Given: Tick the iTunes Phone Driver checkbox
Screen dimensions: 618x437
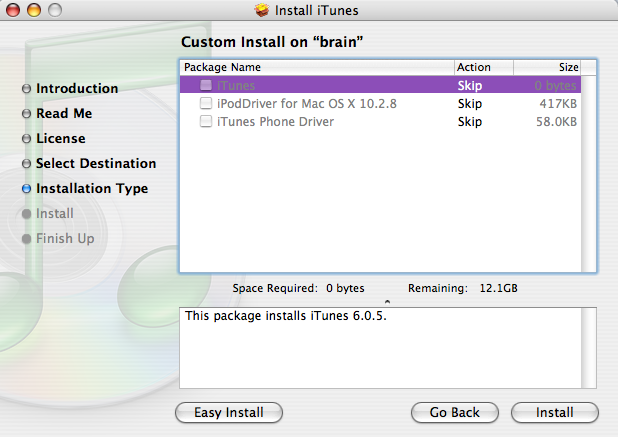Looking at the screenshot, I should [206, 121].
